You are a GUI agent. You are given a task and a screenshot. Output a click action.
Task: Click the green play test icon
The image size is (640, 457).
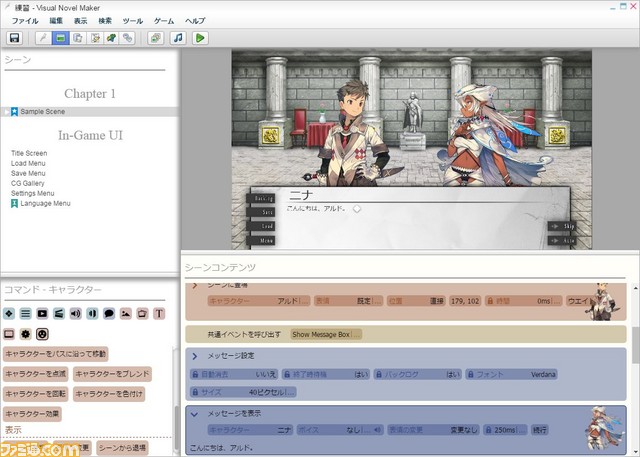point(200,38)
